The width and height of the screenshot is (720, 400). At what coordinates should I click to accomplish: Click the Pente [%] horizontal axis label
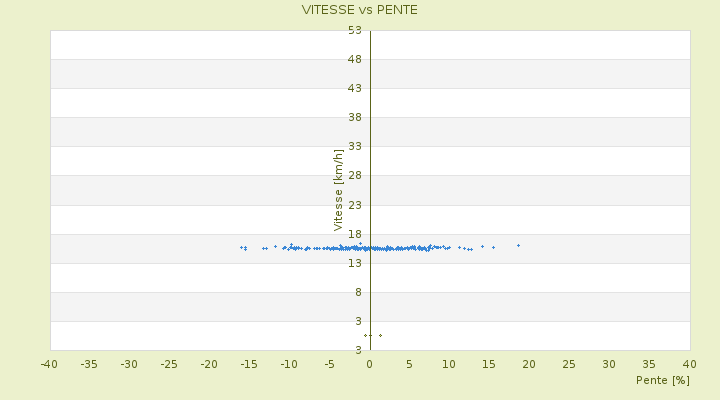pos(663,380)
